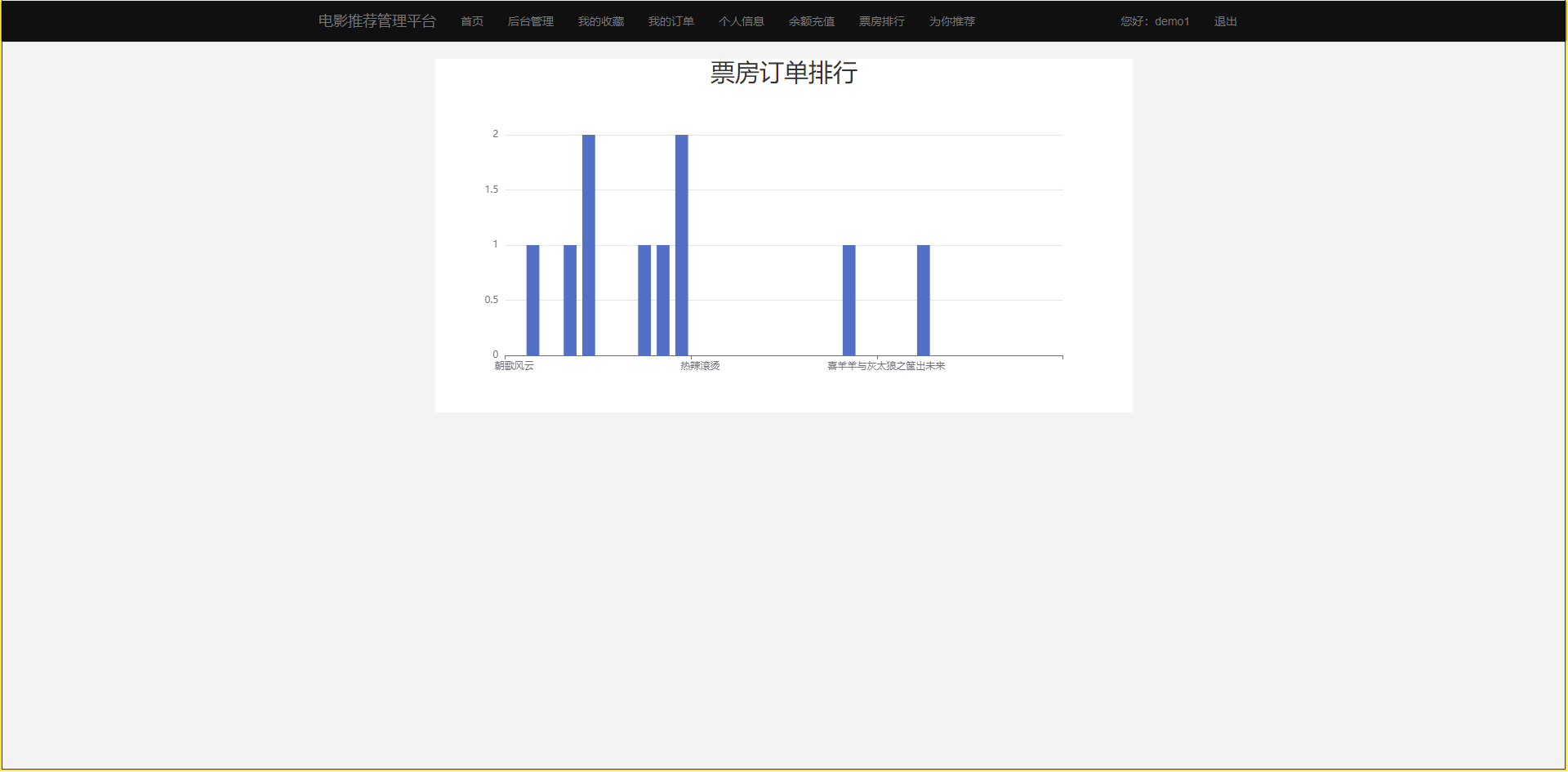This screenshot has width=1568, height=772.
Task: Click the 您好: demo1 user greeting
Action: 1155,21
